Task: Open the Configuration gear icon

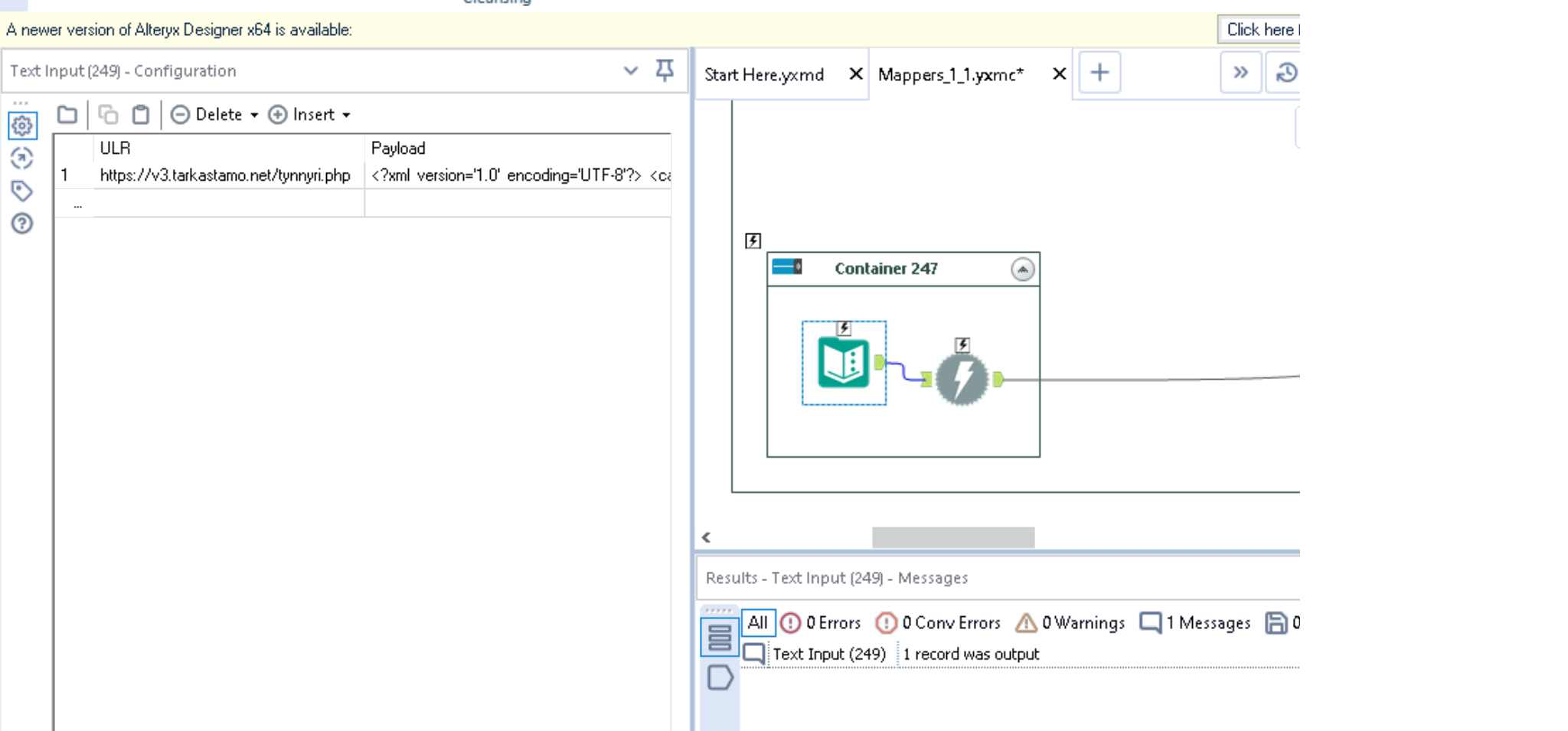Action: click(x=22, y=126)
